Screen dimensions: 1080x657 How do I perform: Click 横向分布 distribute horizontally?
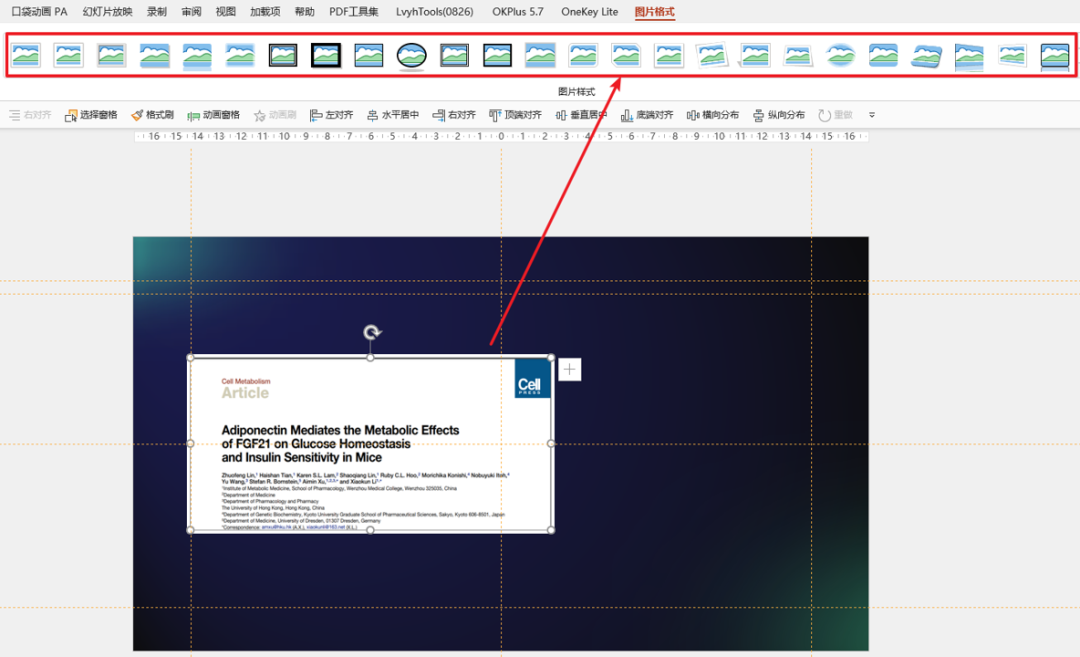pyautogui.click(x=713, y=115)
